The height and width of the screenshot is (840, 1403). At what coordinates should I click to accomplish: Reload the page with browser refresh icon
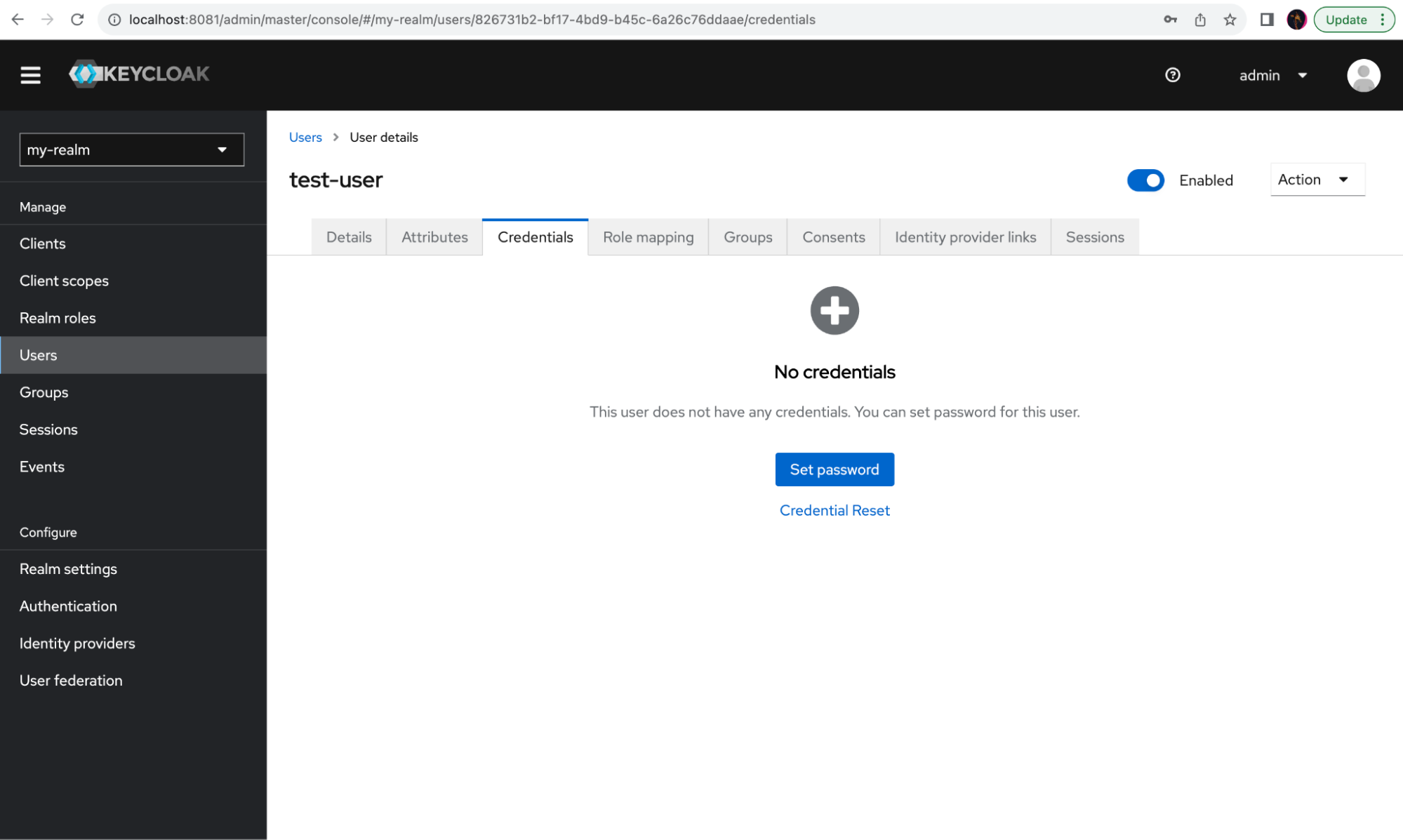[x=77, y=20]
